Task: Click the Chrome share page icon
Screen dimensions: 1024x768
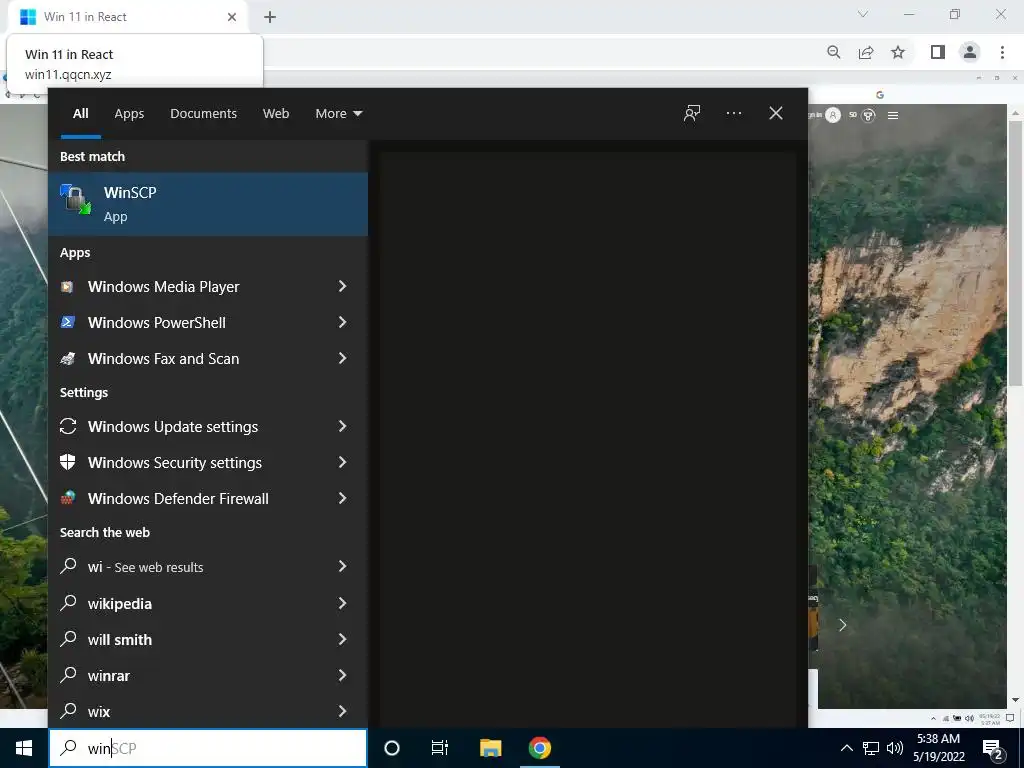Action: click(x=866, y=52)
